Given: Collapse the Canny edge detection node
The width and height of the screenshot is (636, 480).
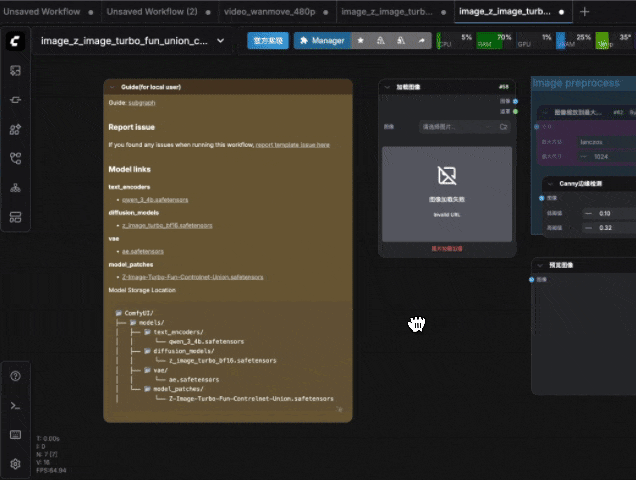Looking at the screenshot, I should tap(548, 184).
